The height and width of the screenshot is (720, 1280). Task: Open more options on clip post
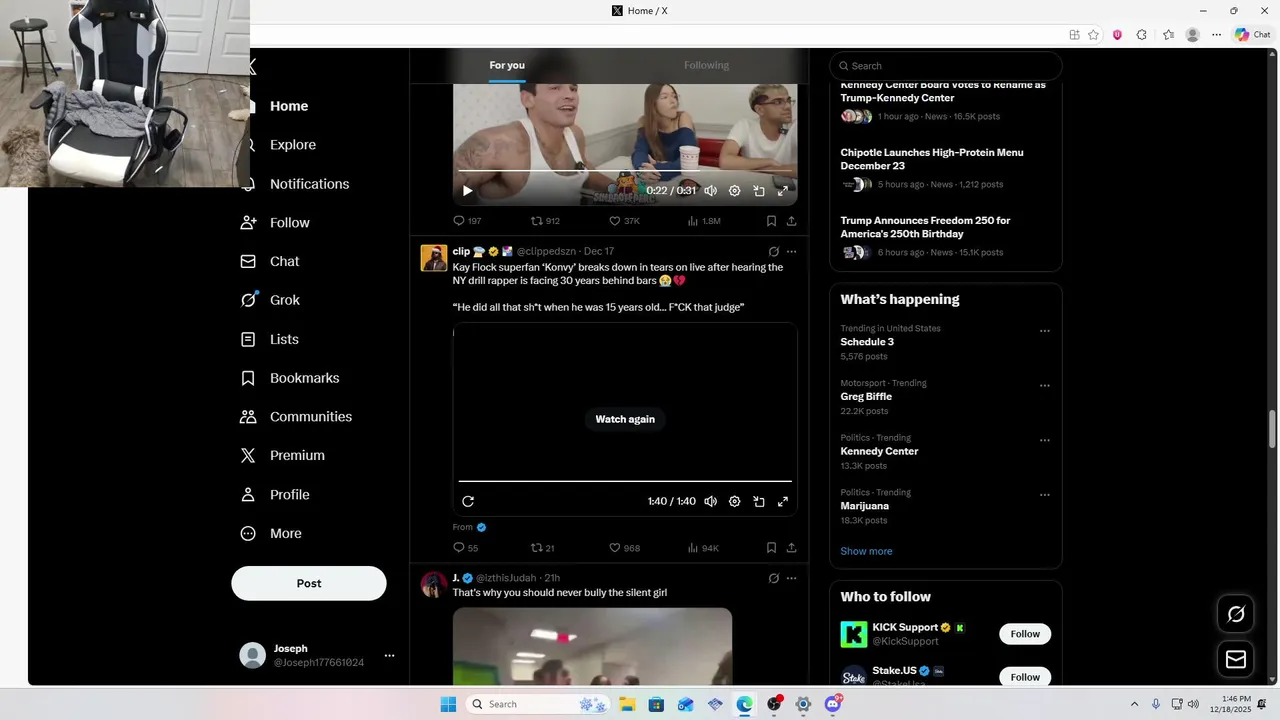pos(792,252)
